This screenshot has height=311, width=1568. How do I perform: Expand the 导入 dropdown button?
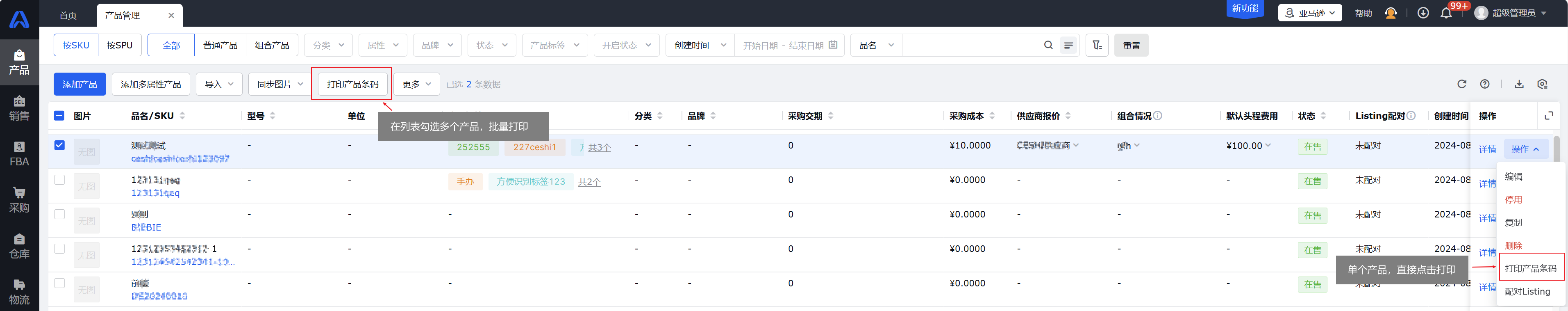(219, 84)
